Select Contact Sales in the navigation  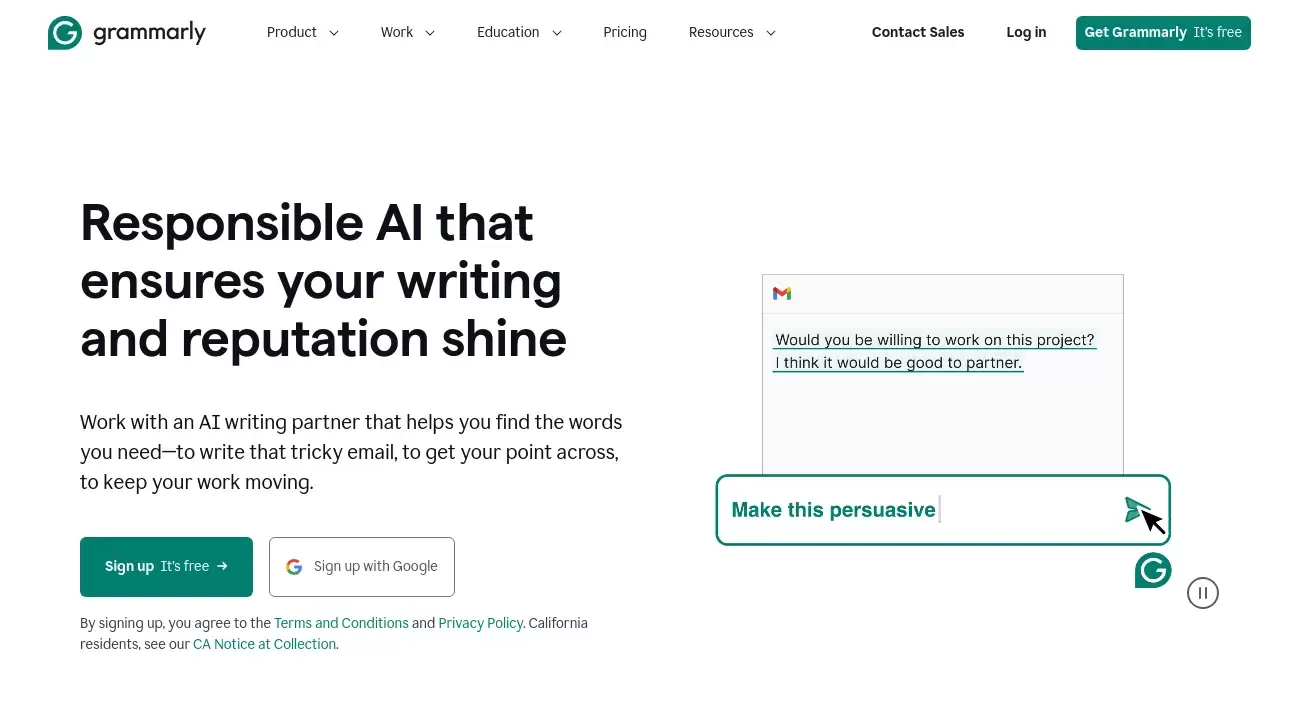click(917, 32)
